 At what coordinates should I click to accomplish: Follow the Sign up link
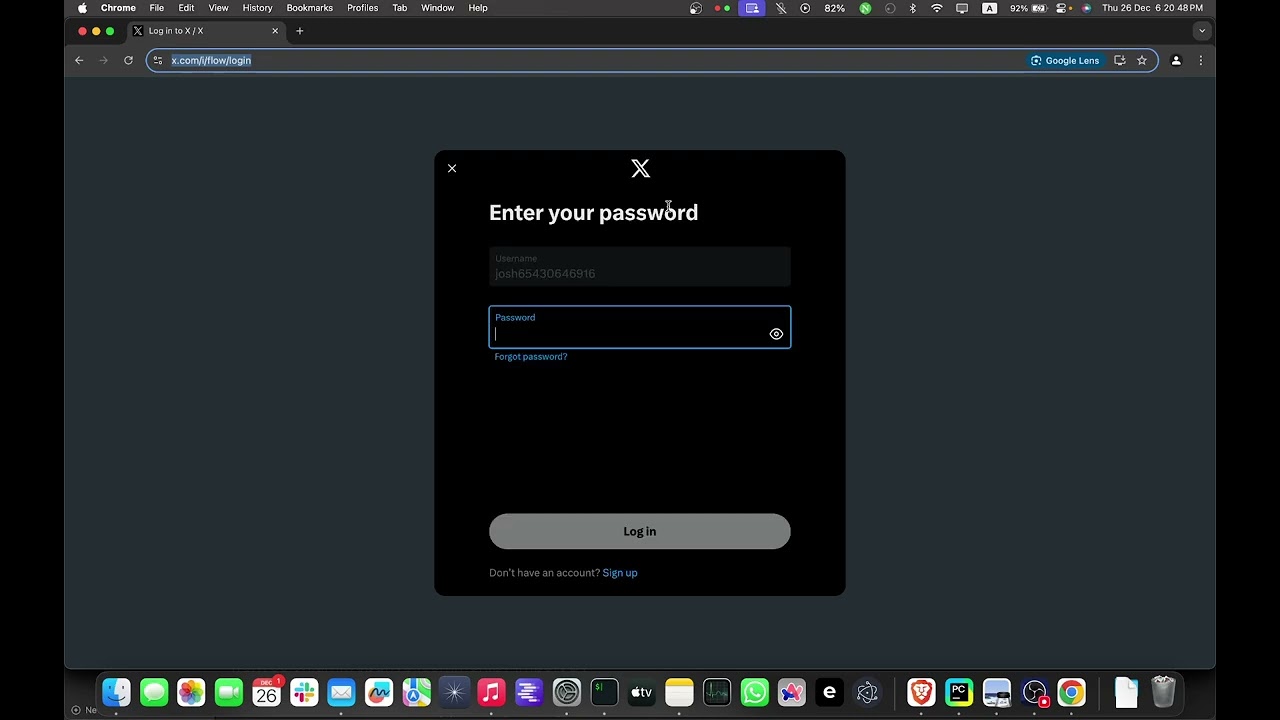620,573
